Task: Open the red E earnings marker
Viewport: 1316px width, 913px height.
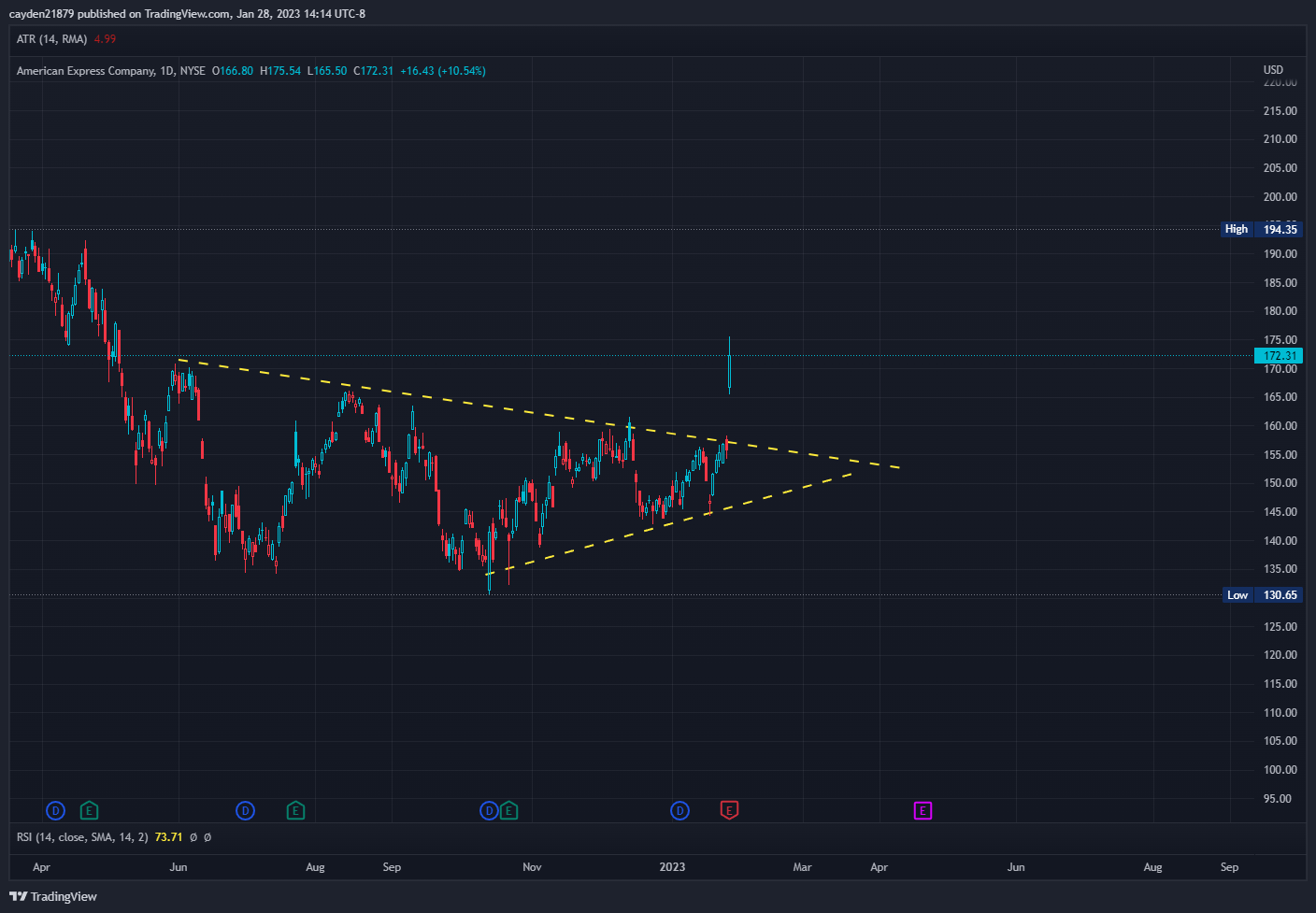Action: (x=729, y=810)
